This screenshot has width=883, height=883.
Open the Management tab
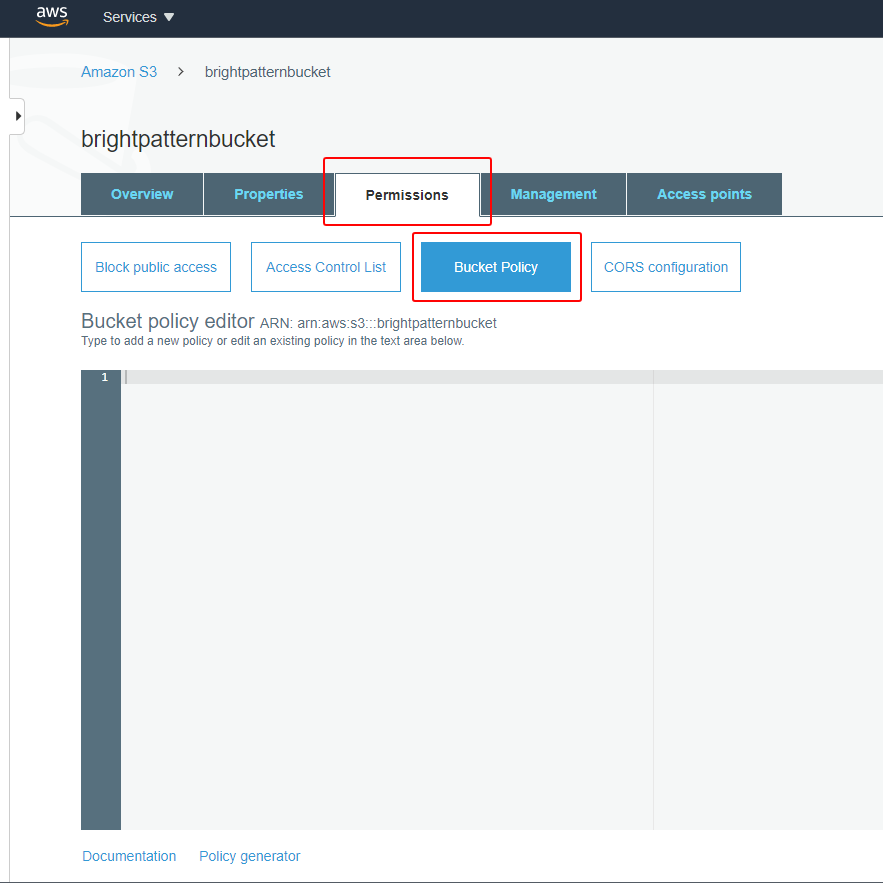click(x=553, y=194)
